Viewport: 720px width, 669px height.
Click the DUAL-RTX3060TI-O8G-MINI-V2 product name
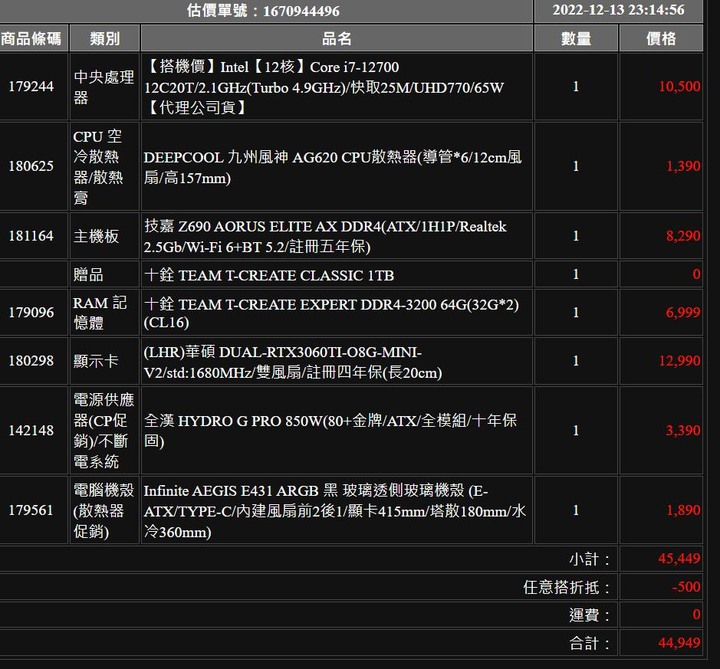(x=293, y=362)
